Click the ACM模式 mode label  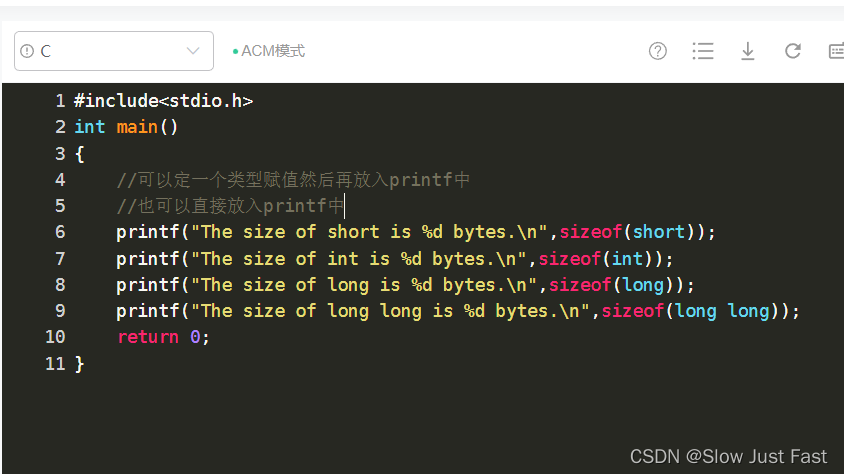point(272,51)
